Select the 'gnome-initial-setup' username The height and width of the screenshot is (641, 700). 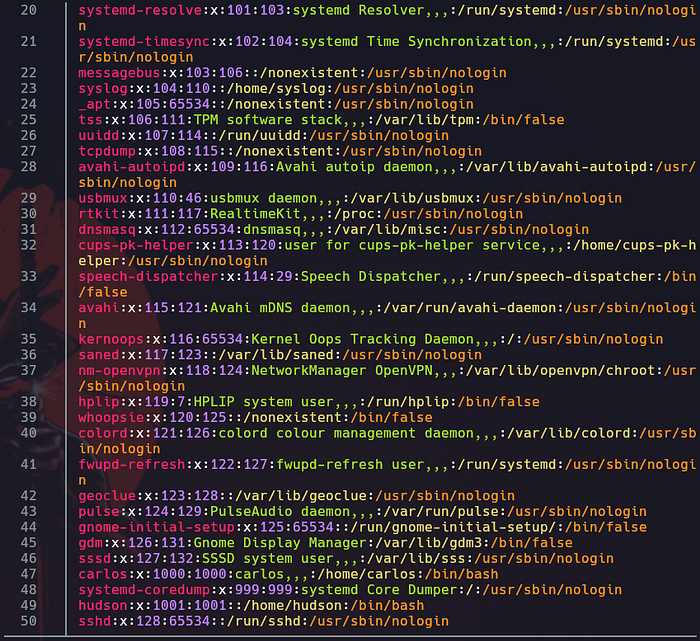coord(156,527)
